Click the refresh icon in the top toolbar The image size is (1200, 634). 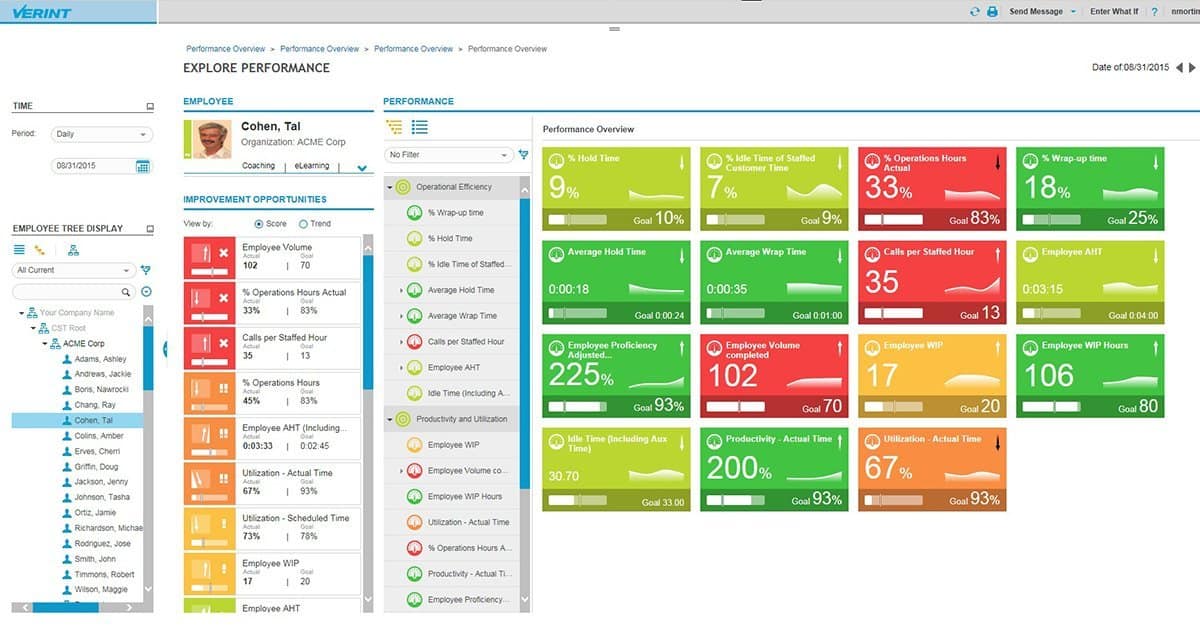coord(975,11)
